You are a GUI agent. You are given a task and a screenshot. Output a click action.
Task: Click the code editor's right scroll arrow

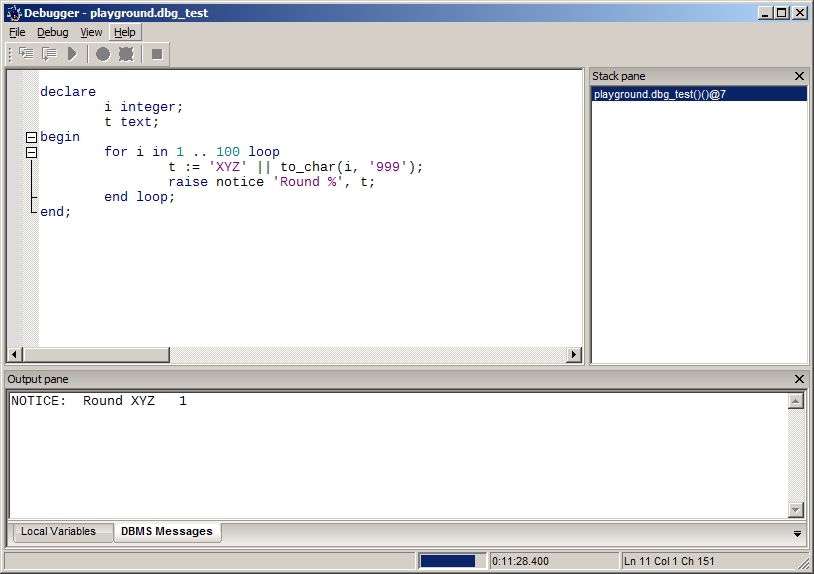(574, 354)
